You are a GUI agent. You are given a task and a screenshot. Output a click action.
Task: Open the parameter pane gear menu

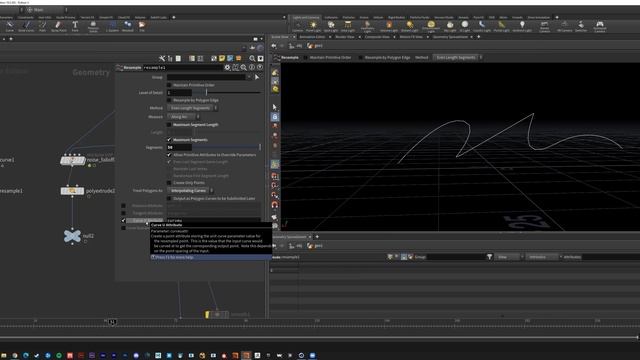227,67
